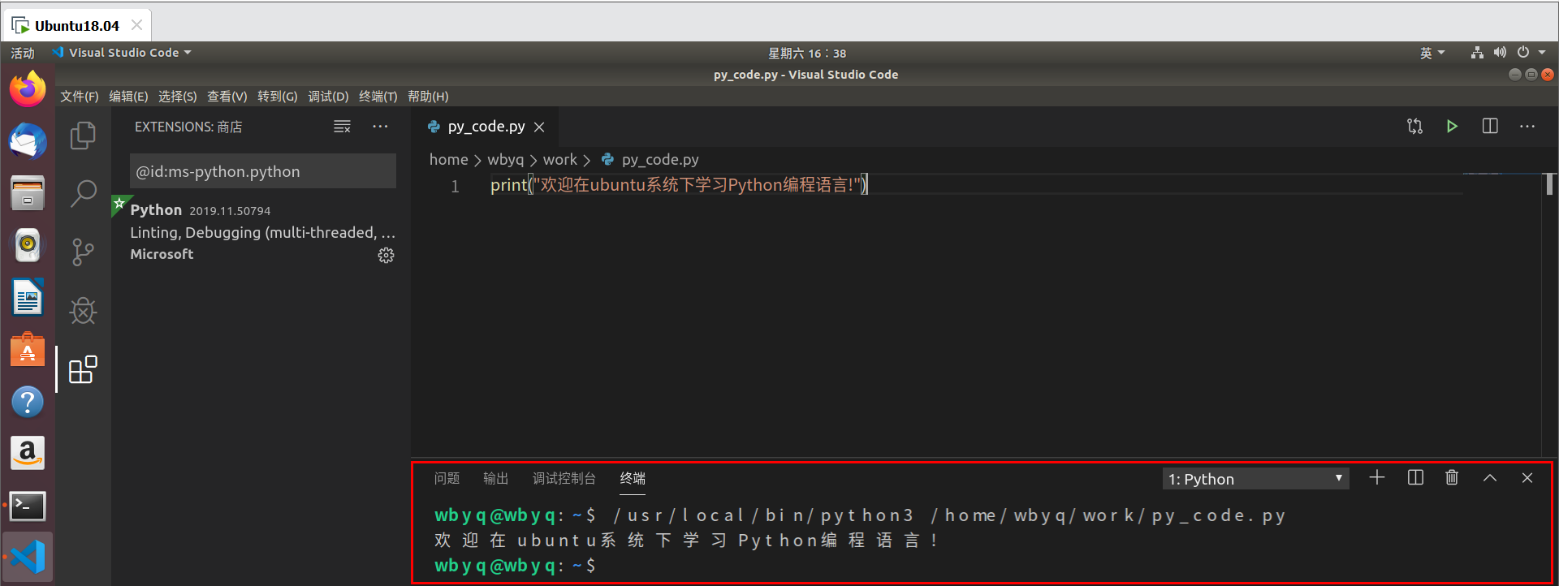Open Rhythmbox speaker icon in dock
Viewport: 1559px width, 586px height.
pyautogui.click(x=28, y=245)
